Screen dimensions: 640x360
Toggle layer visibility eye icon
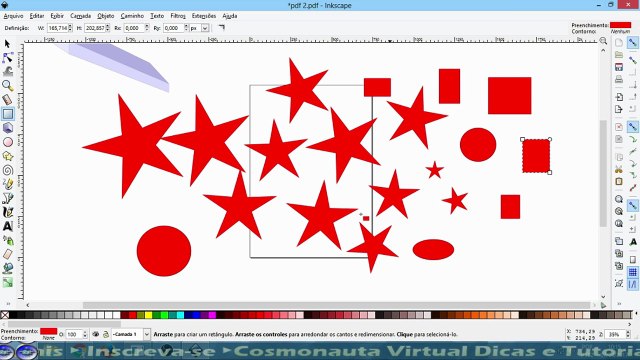96,334
